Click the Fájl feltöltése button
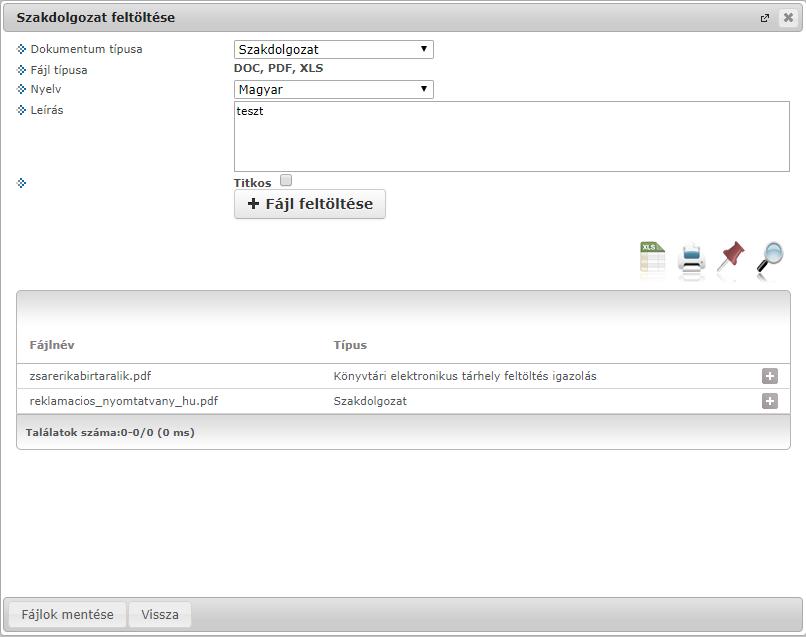Viewport: 806px width, 637px height. 309,204
